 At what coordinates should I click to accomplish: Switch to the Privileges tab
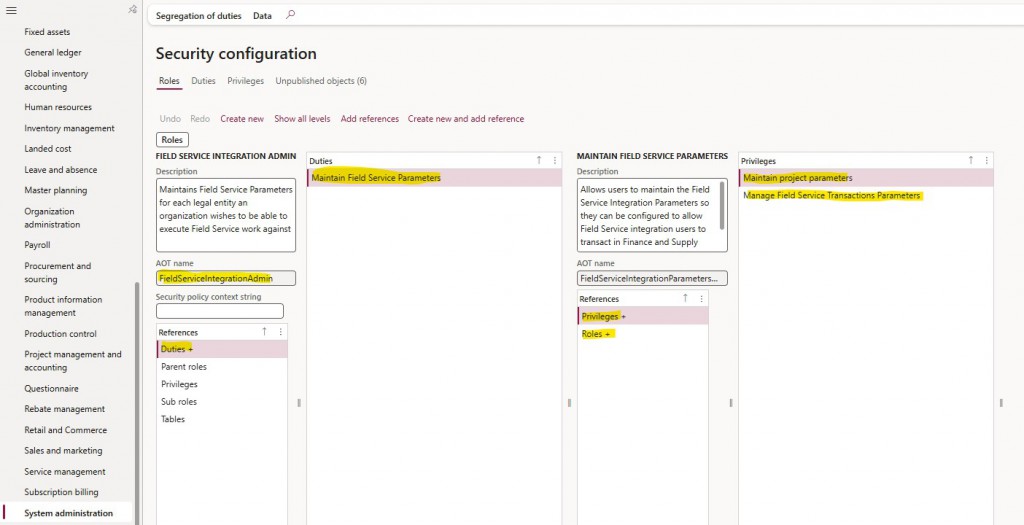246,81
